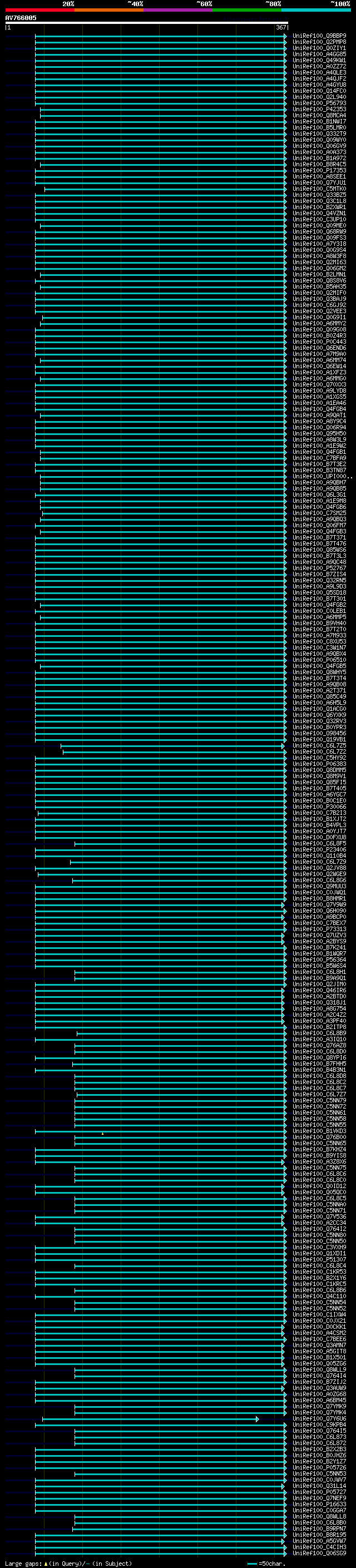Open hit UniRef100_P56793

click(319, 103)
